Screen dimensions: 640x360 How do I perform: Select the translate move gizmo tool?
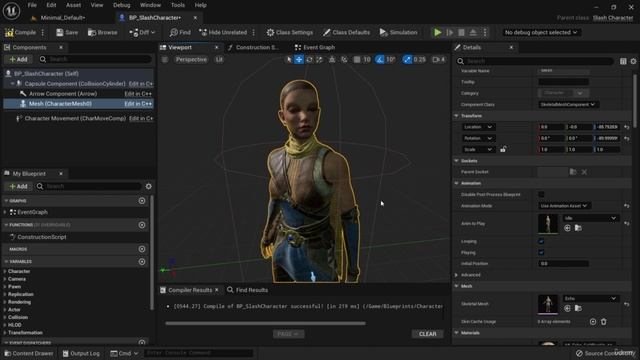click(x=299, y=60)
